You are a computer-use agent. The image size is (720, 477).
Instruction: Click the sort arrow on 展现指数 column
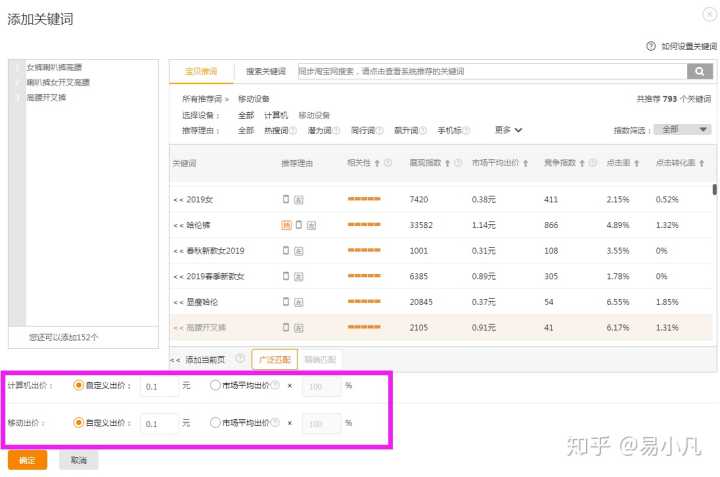coord(445,163)
